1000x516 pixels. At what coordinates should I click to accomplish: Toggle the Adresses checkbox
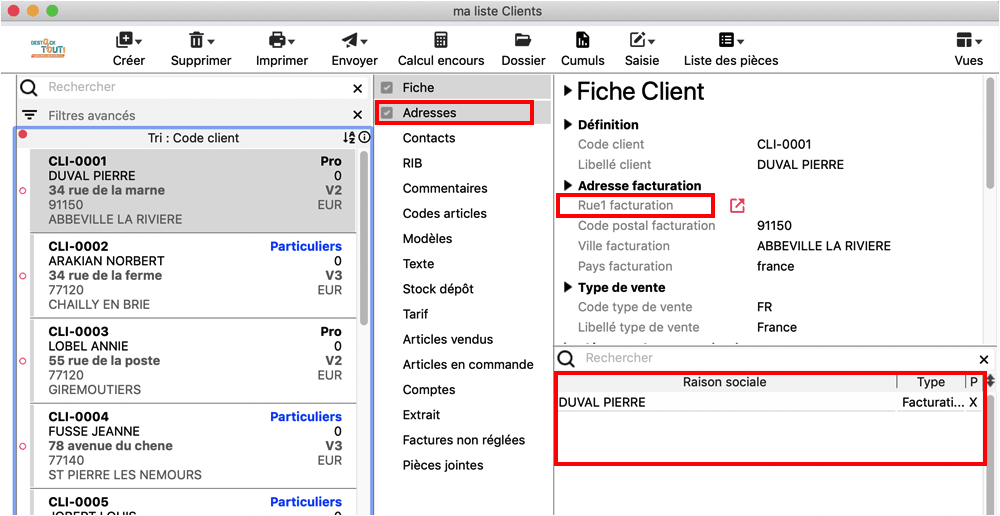(x=386, y=113)
